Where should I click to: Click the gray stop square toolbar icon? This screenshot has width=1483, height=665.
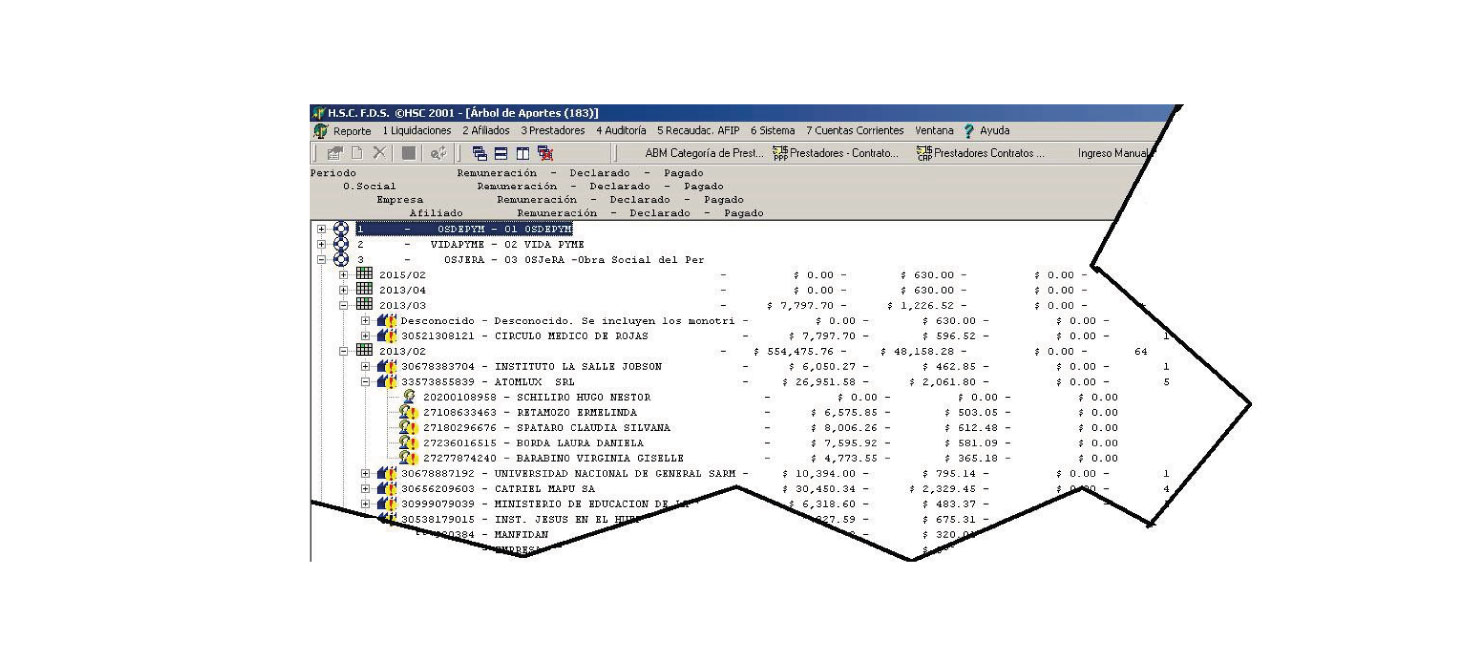(410, 154)
